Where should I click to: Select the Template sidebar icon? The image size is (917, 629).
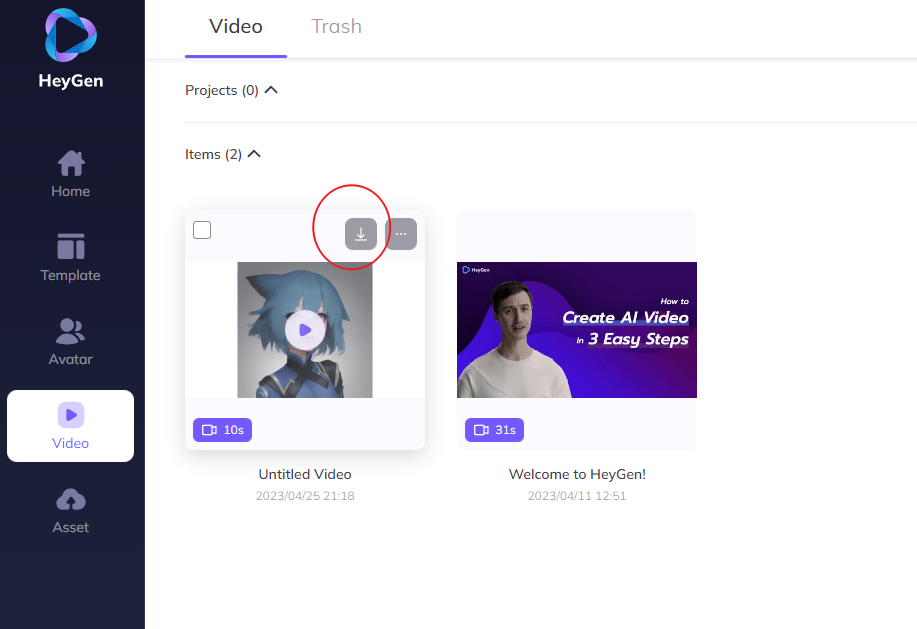pyautogui.click(x=70, y=258)
